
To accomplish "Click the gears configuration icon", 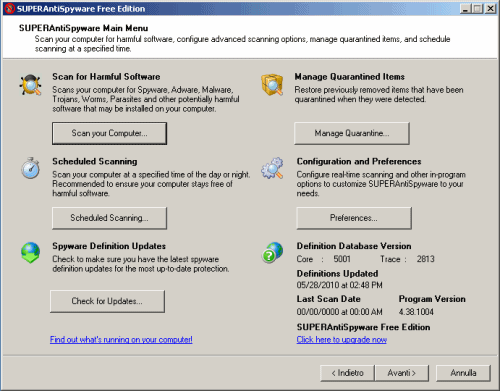I will point(272,168).
